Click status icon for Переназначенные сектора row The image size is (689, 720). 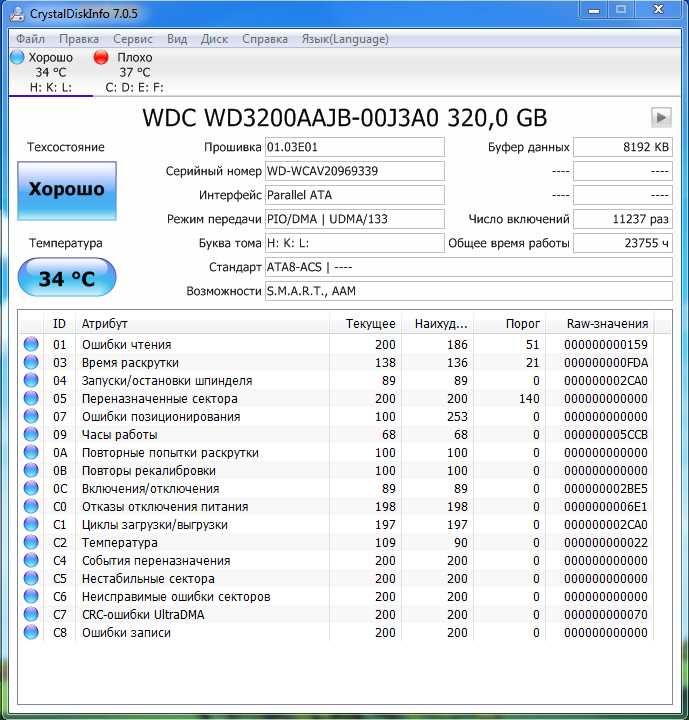(x=31, y=398)
